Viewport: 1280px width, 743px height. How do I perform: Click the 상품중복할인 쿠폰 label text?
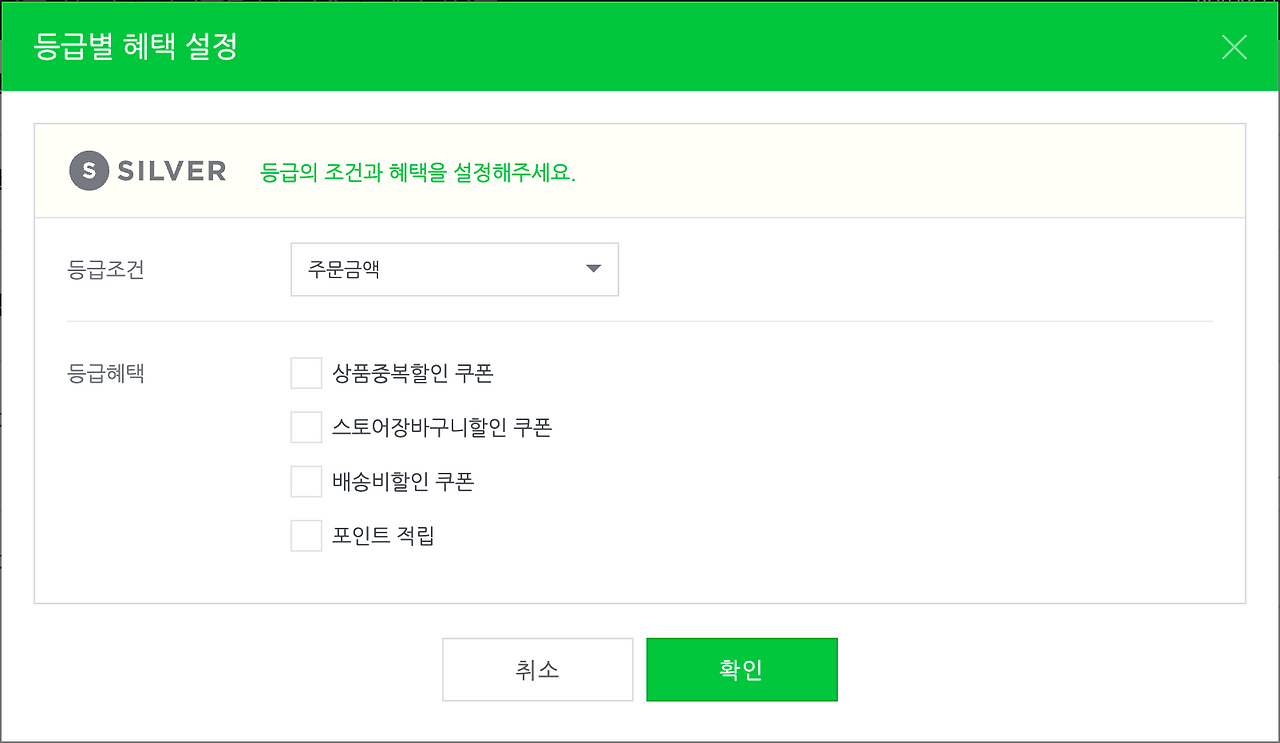click(x=414, y=372)
